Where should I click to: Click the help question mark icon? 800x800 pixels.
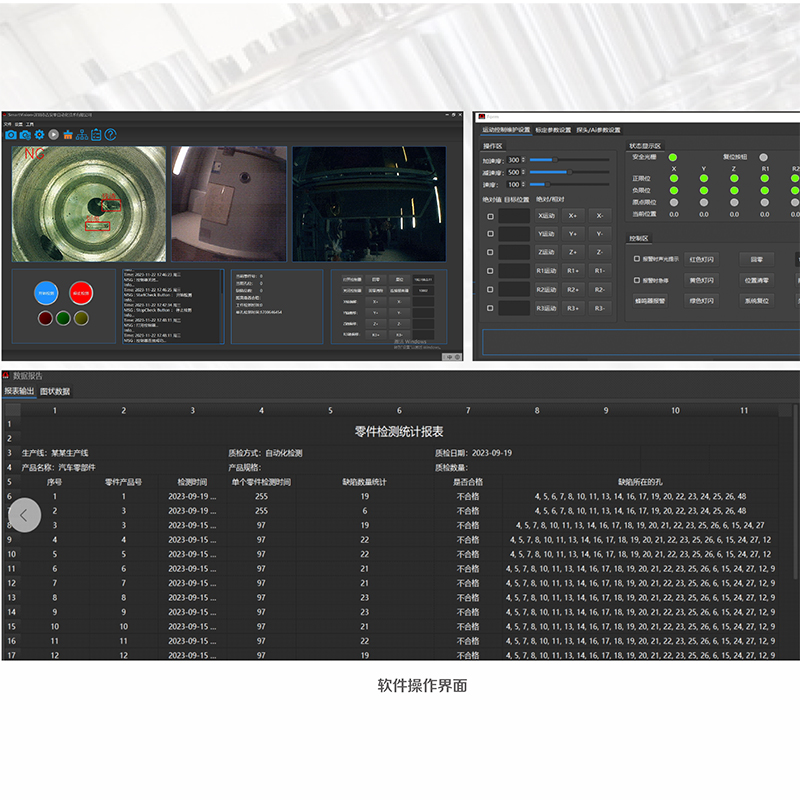[x=111, y=134]
